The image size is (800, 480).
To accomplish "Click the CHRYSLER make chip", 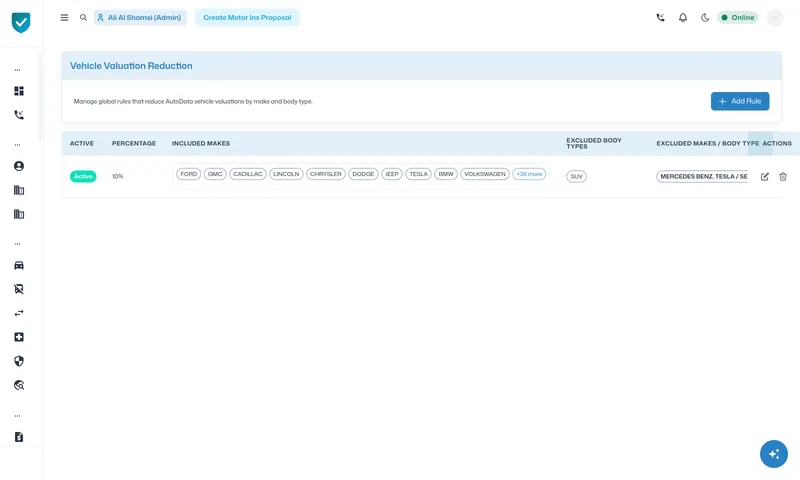I will tap(326, 174).
